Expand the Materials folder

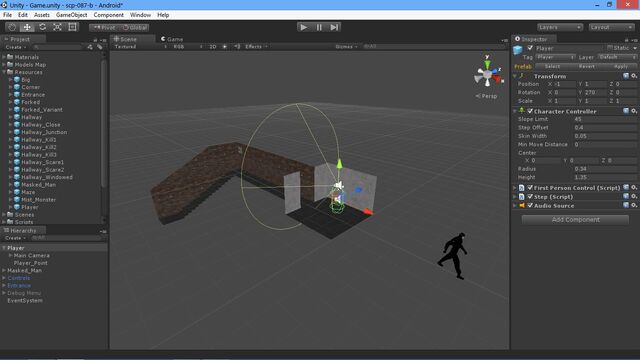4,57
